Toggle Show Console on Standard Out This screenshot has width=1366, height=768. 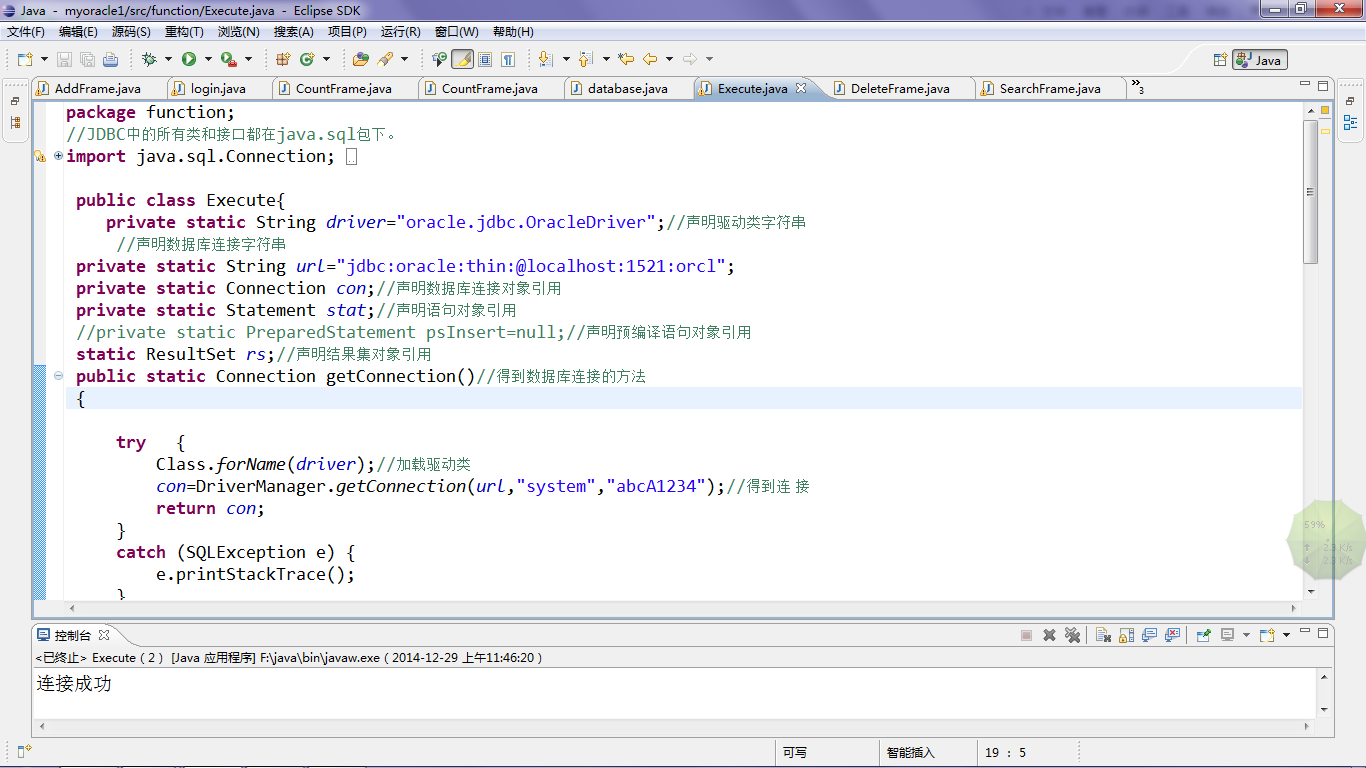pos(1149,635)
